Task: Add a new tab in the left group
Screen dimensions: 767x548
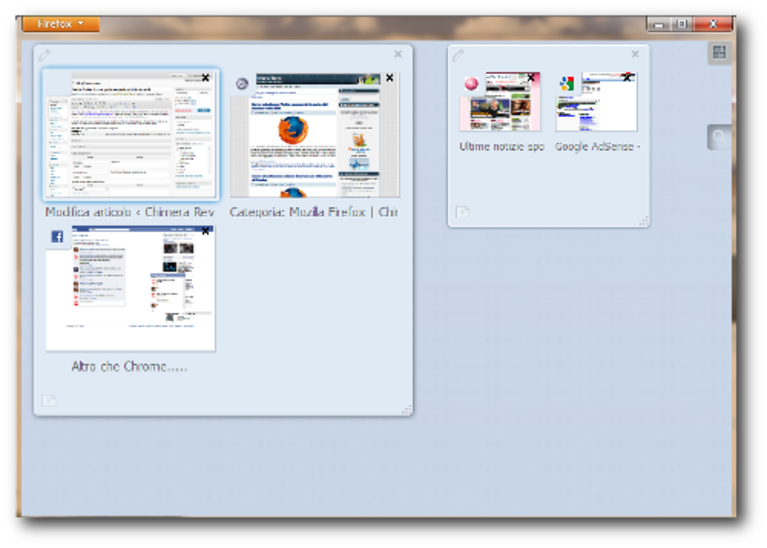Action: point(49,400)
